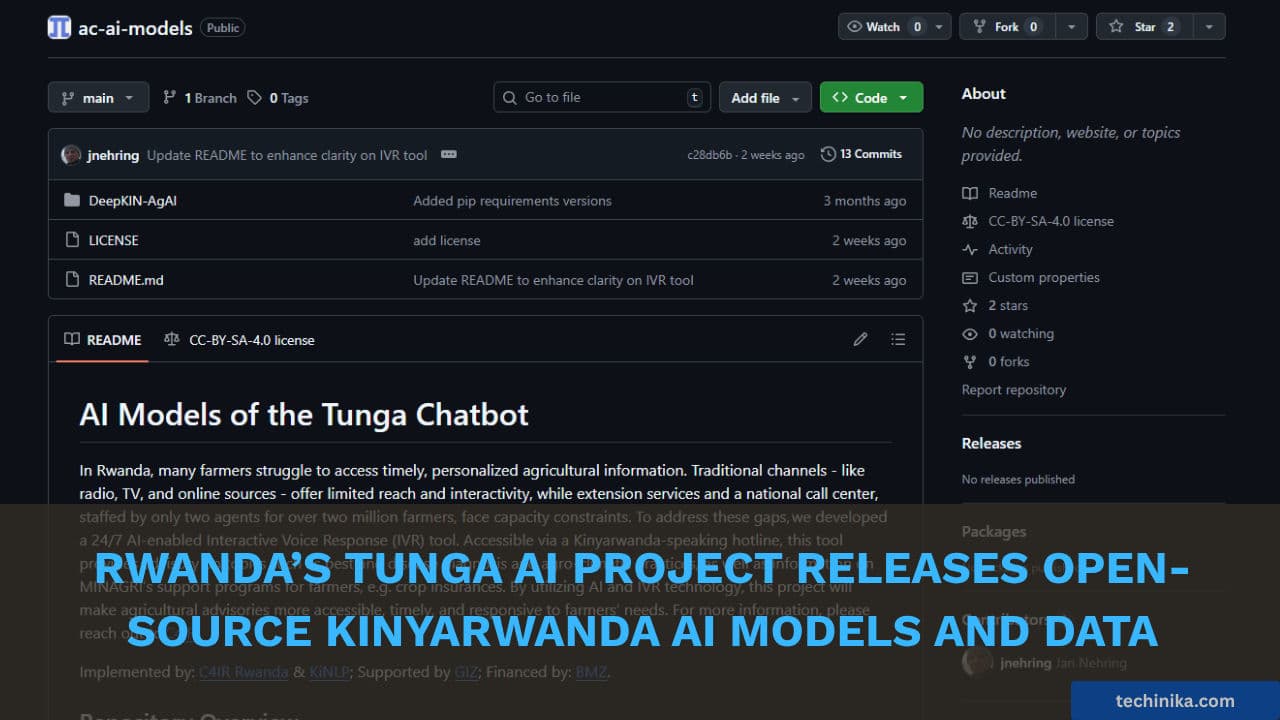Focus the Go to file search field

coord(602,97)
